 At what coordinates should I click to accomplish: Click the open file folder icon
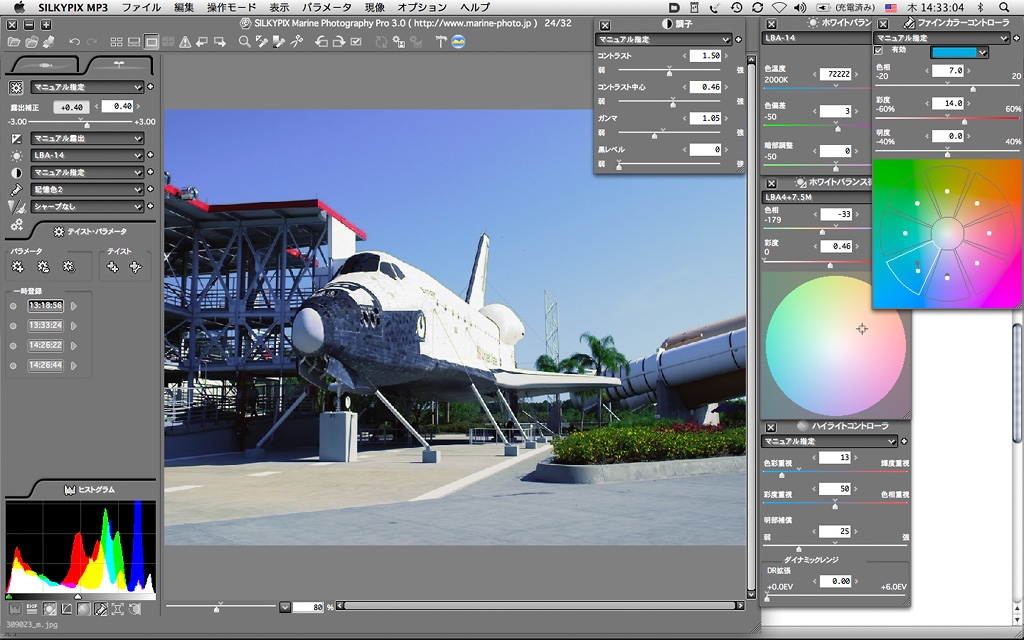(x=14, y=42)
